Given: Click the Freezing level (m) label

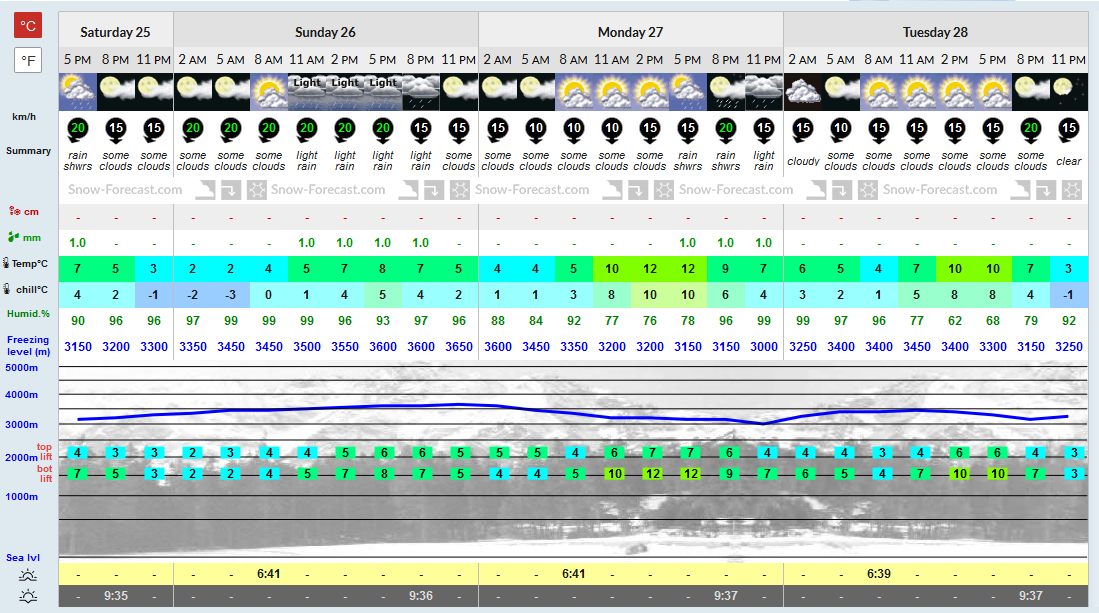Looking at the screenshot, I should (x=28, y=345).
